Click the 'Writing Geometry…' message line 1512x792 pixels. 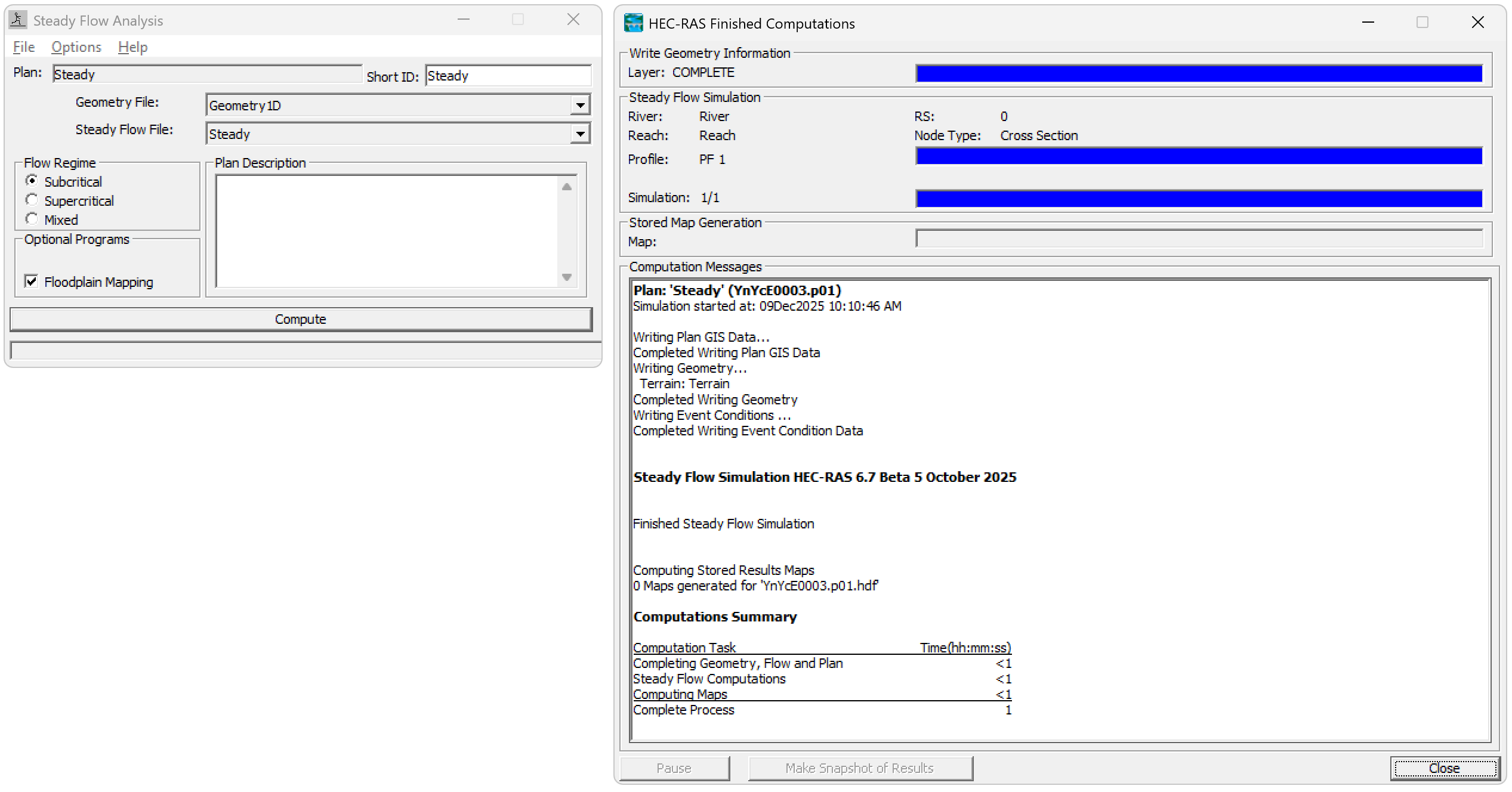click(x=690, y=368)
